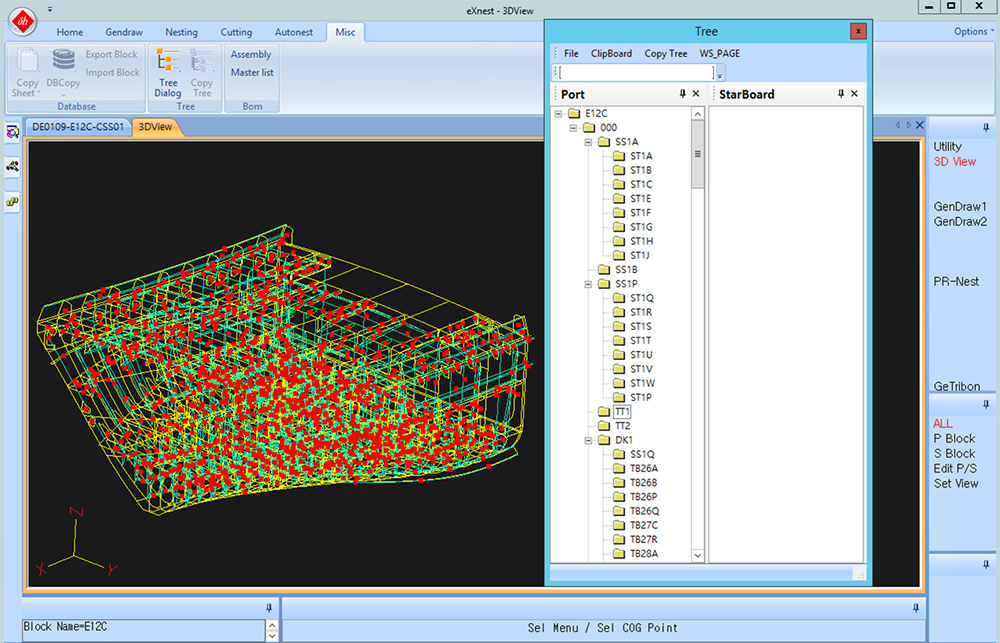Collapse the DK1 tree node

[589, 440]
